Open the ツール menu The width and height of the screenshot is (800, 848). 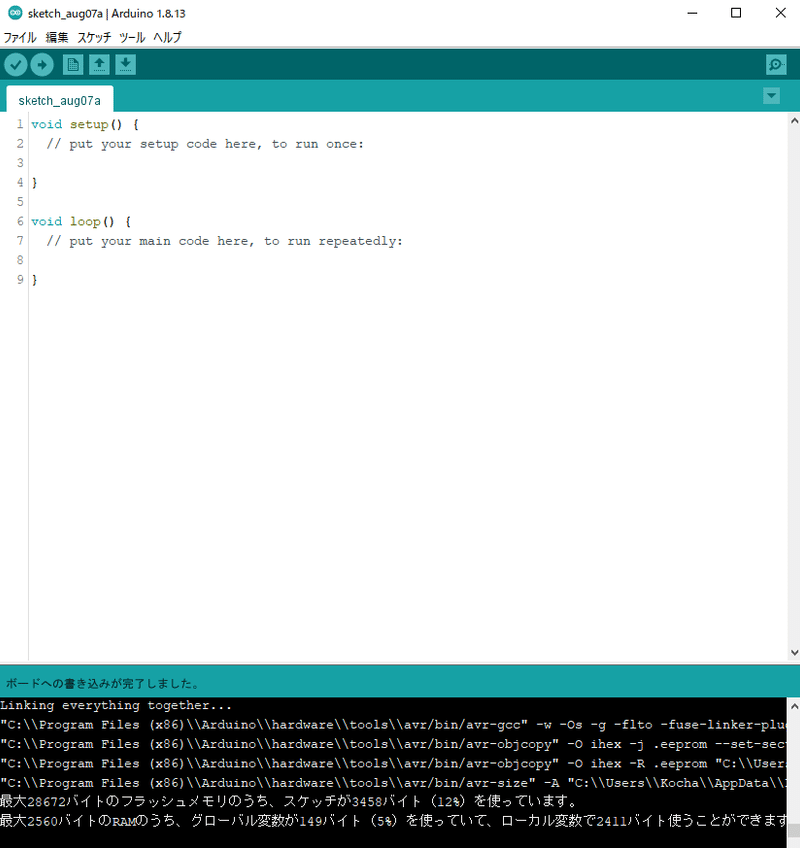(x=132, y=37)
